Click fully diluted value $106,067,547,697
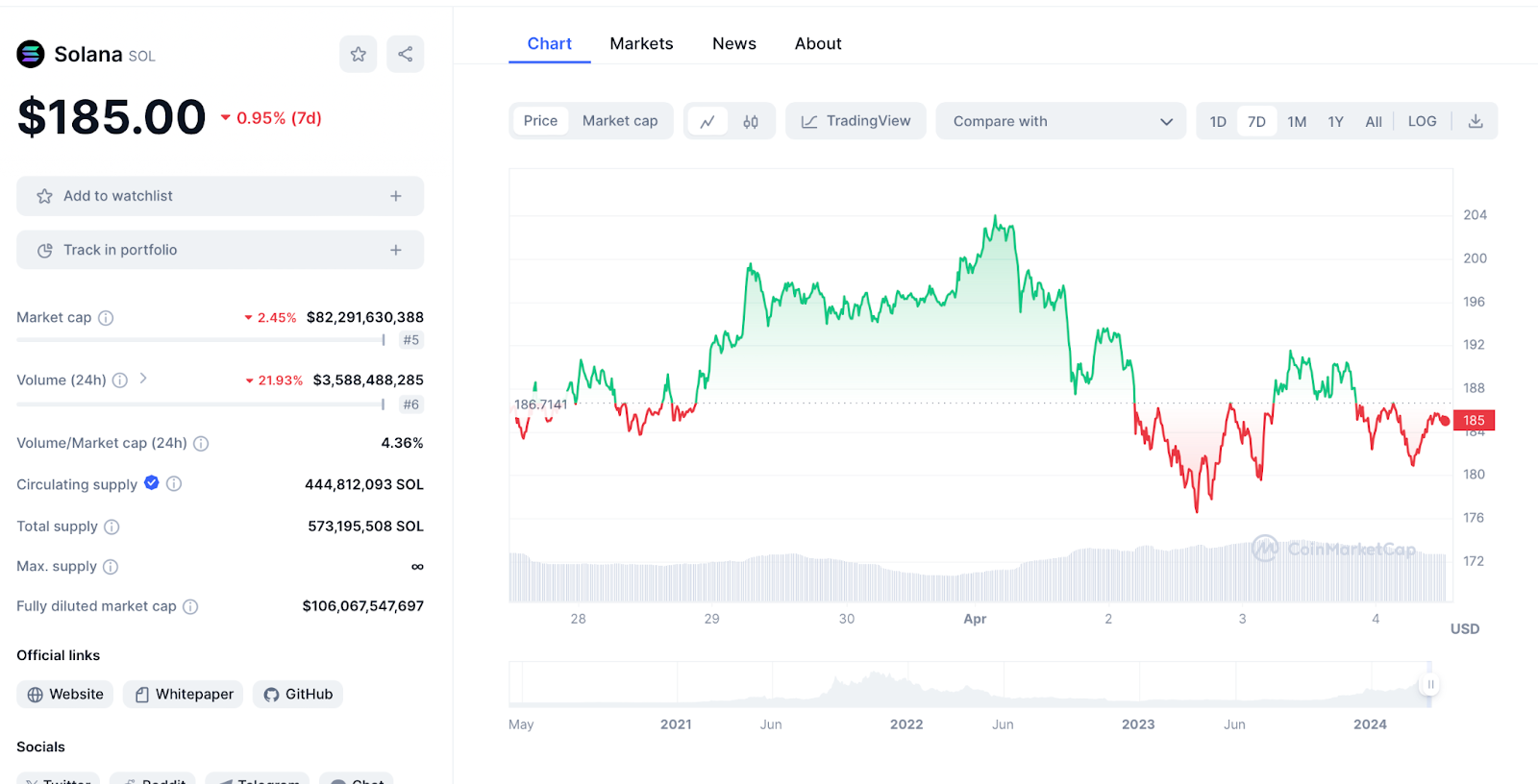The width and height of the screenshot is (1538, 784). point(362,606)
